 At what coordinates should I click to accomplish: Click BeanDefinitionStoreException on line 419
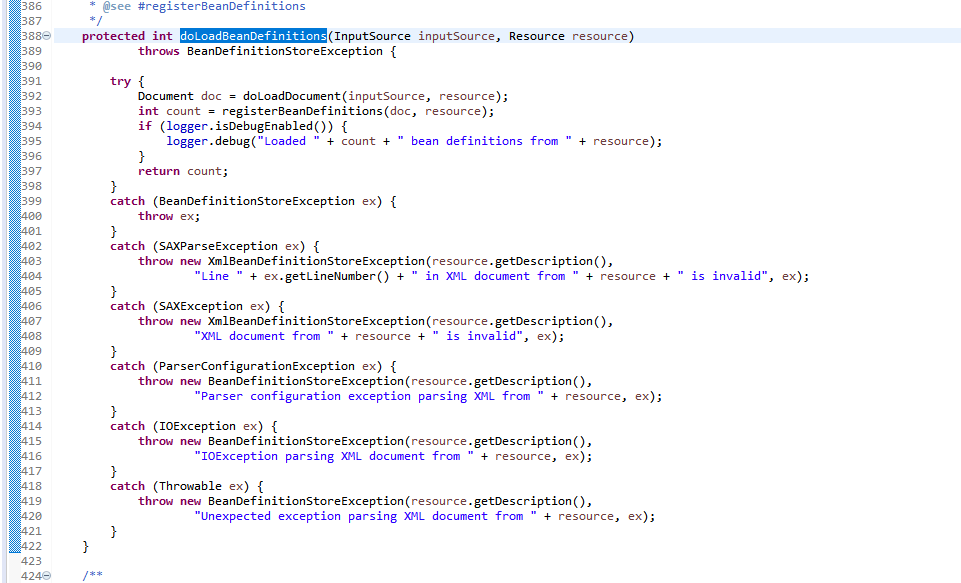(306, 501)
